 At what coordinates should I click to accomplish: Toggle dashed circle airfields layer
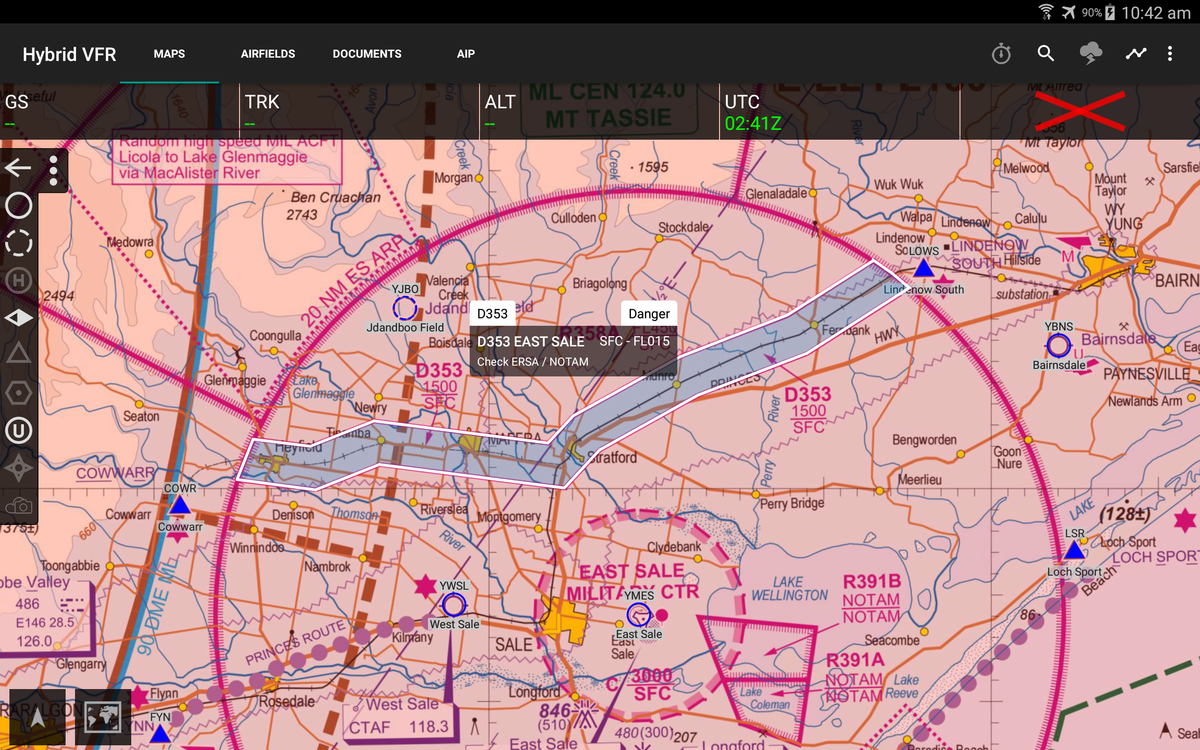click(19, 243)
